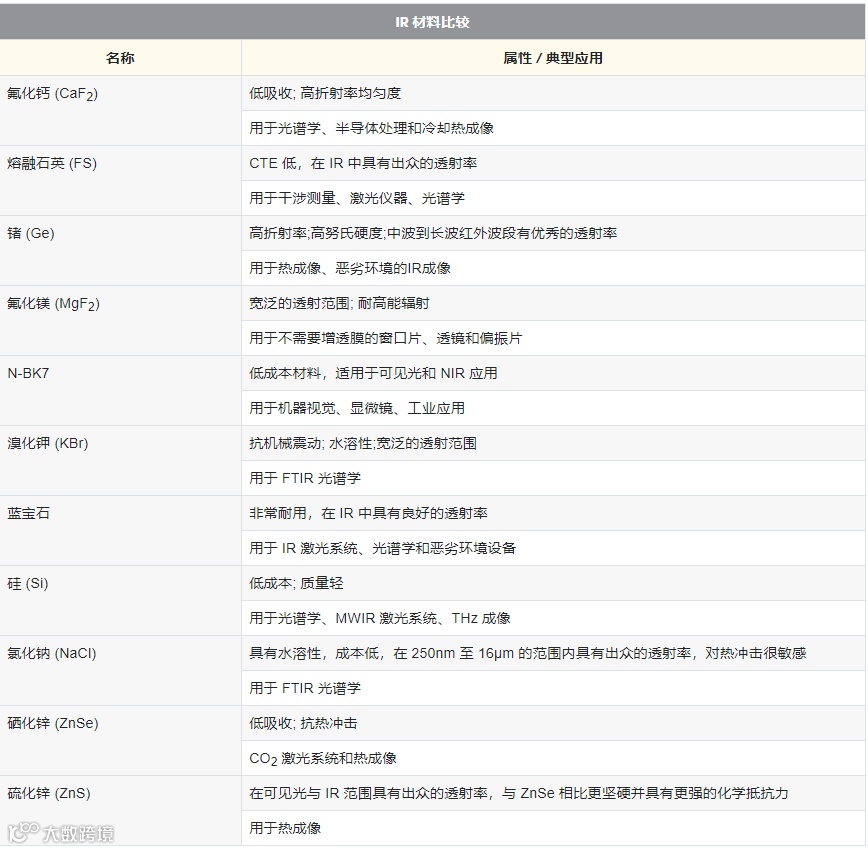Select the '属性 / 典型应用' column header
The image size is (868, 850).
(553, 58)
